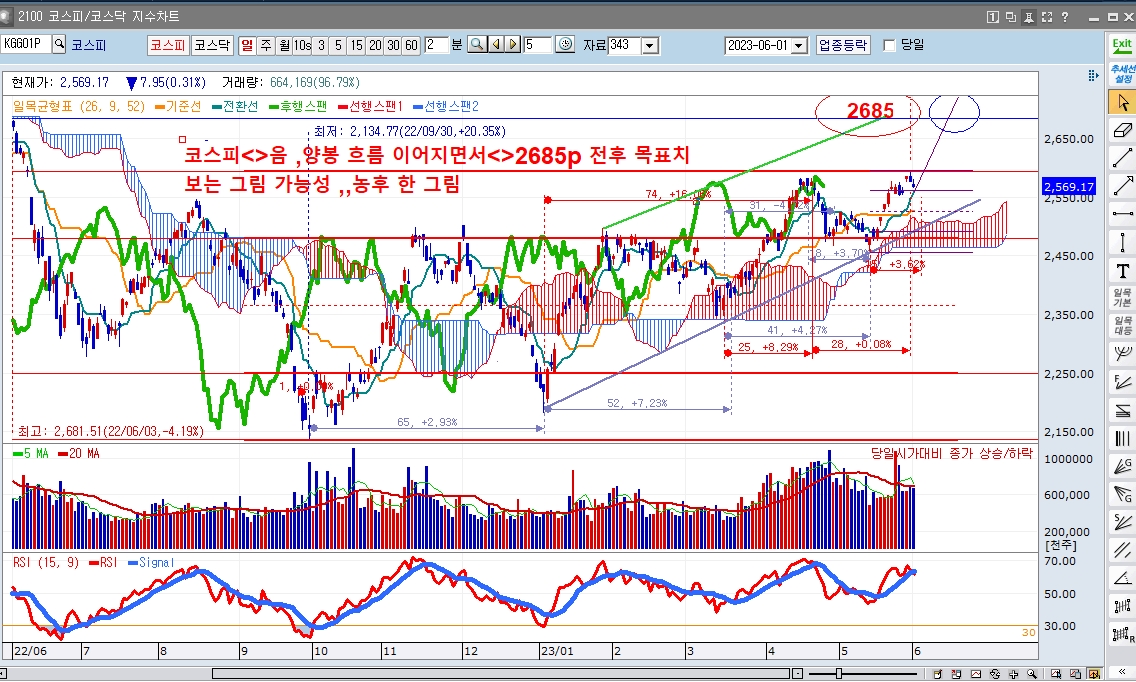Click bottom magnifier search icon
This screenshot has height=682, width=1136.
1032,674
